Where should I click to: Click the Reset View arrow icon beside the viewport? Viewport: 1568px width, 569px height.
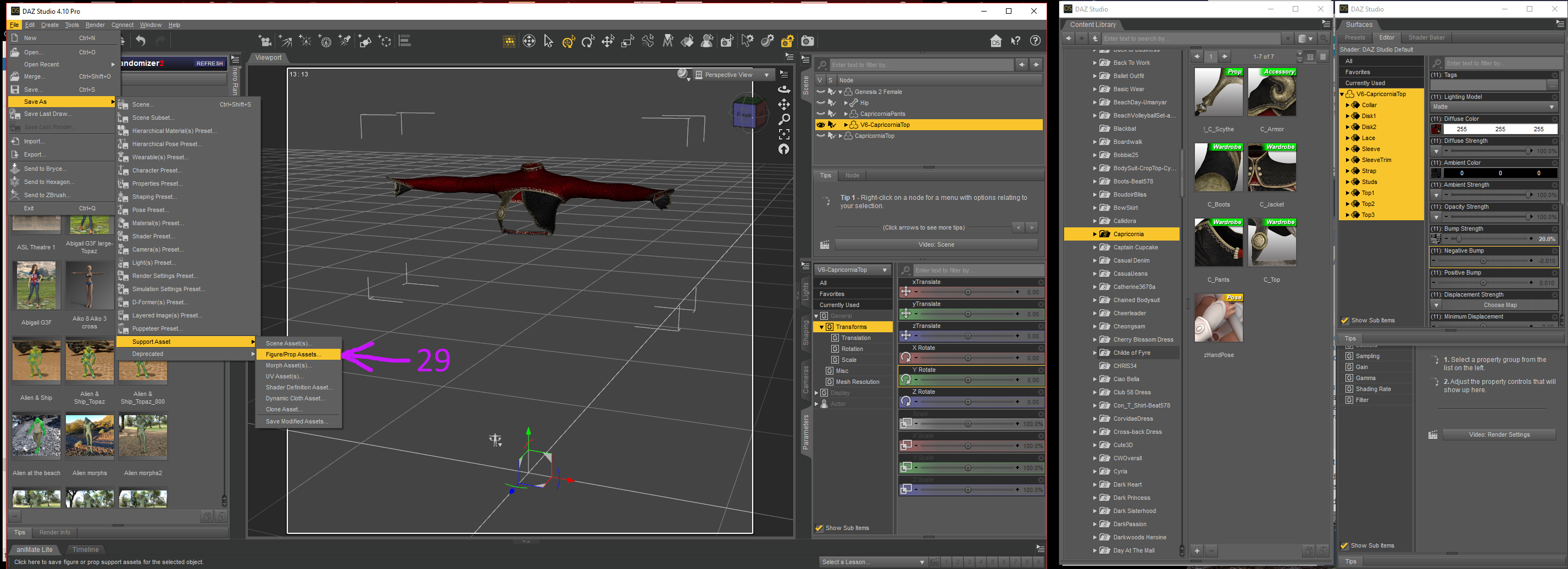coord(784,149)
